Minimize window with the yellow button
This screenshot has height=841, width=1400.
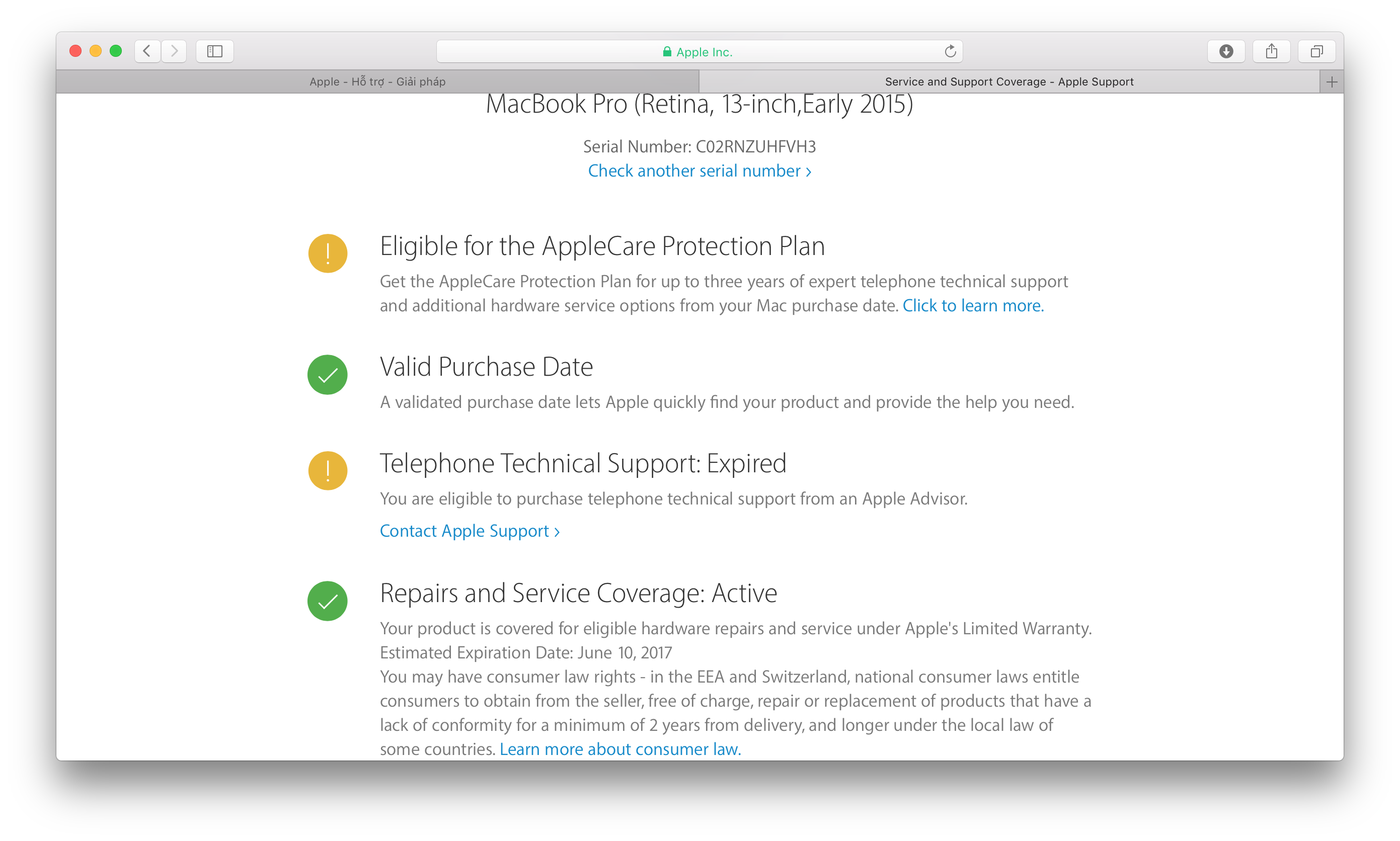tap(96, 51)
